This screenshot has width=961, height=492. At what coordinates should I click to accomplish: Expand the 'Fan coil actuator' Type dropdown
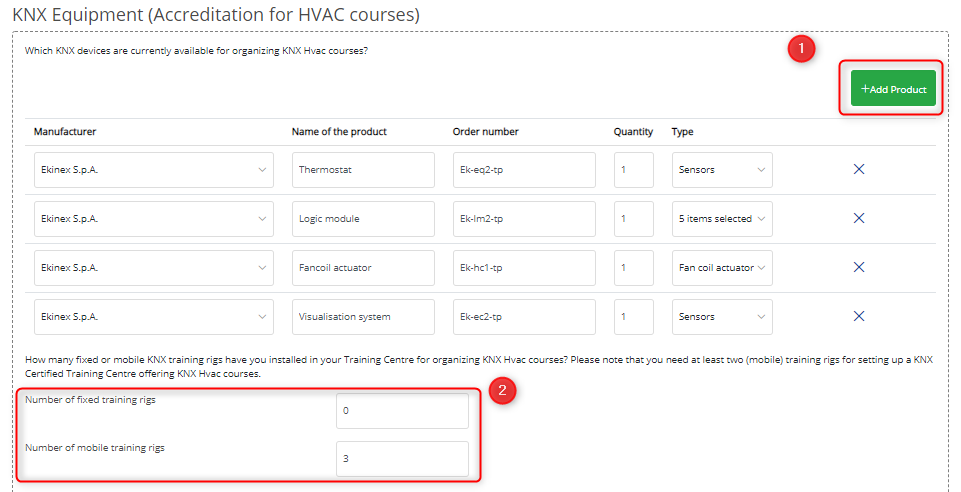click(x=722, y=267)
